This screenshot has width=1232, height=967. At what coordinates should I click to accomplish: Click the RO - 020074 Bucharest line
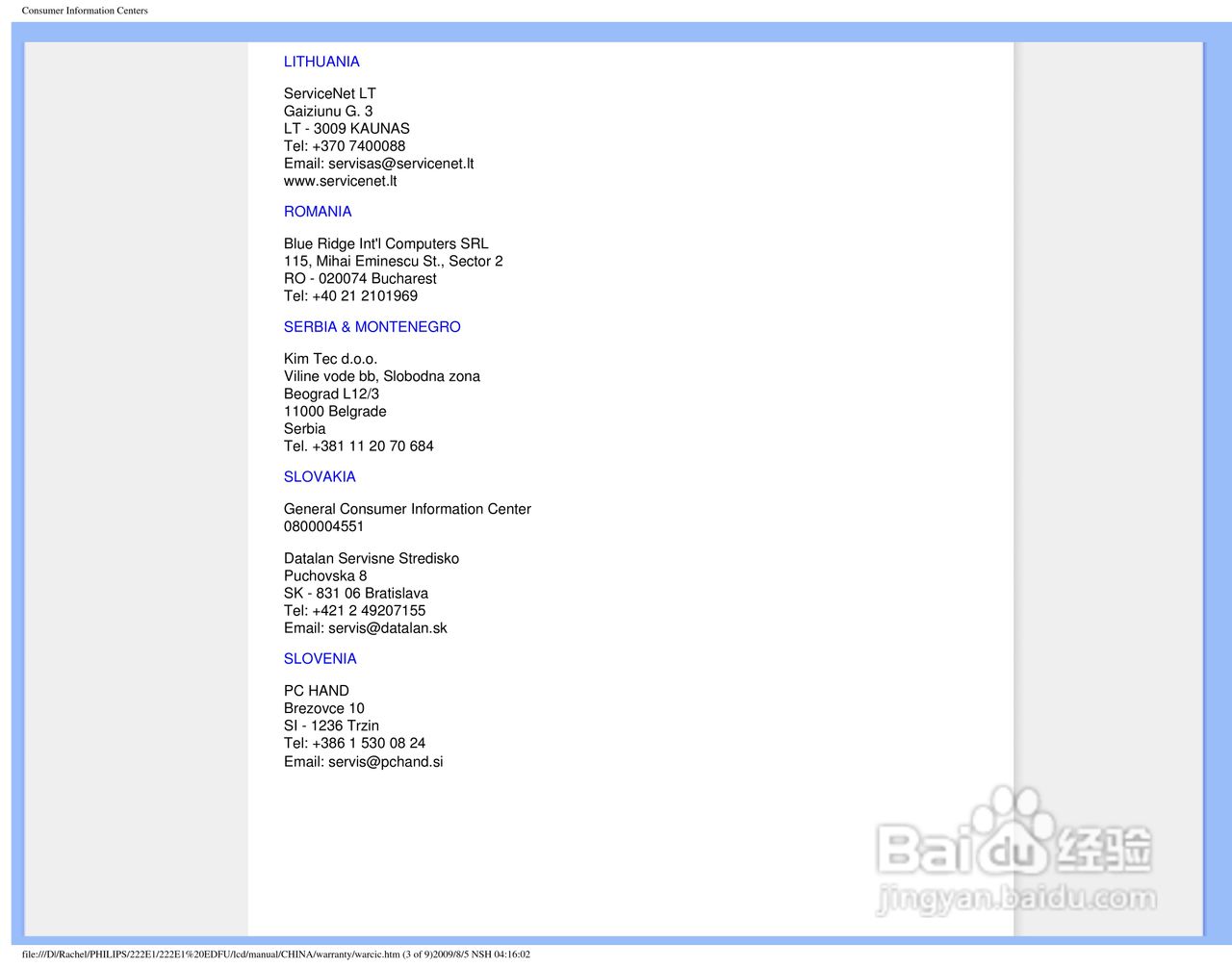tap(360, 279)
